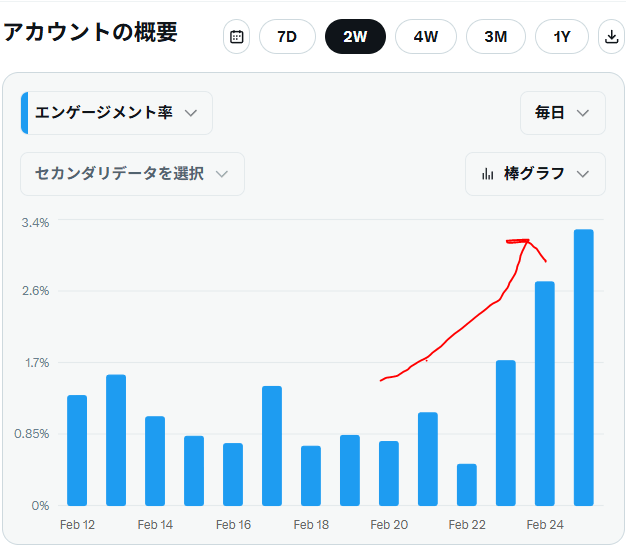Open the calendar date picker
Viewport: 626px width, 556px height.
point(237,37)
